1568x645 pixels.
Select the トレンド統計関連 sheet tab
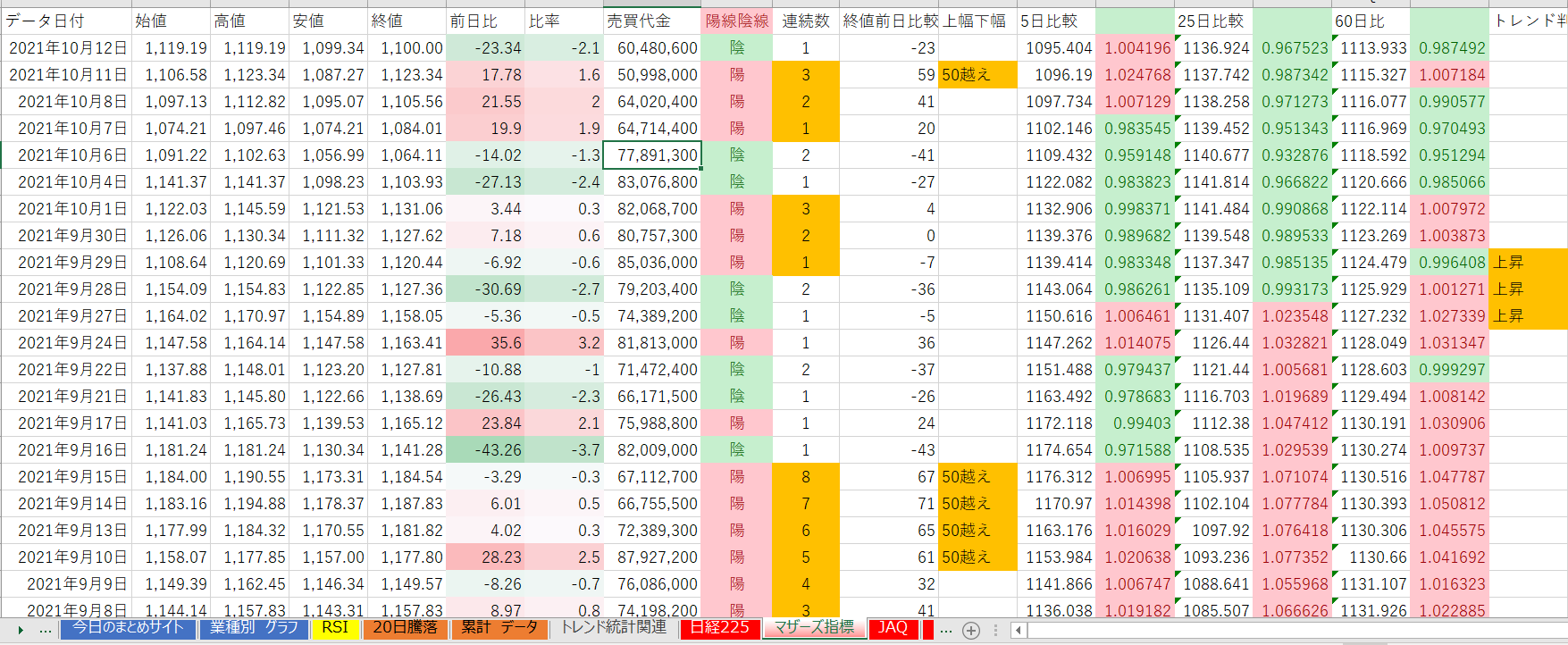(x=614, y=628)
